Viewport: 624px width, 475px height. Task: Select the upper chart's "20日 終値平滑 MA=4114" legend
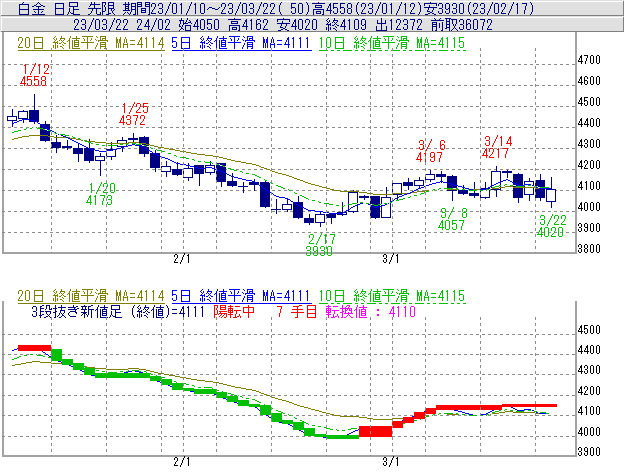pyautogui.click(x=91, y=43)
